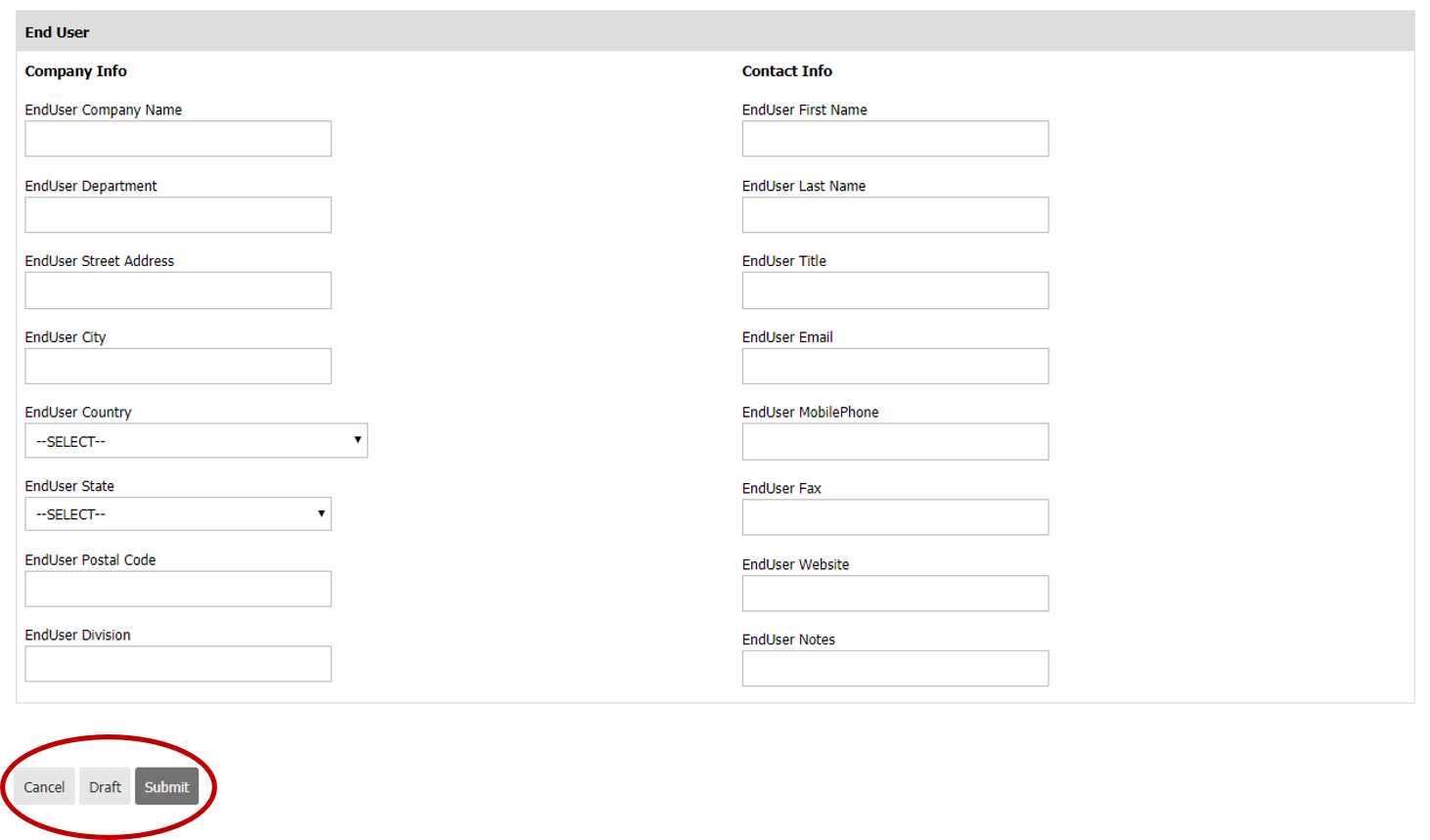Click into EndUser Department input
Image resolution: width=1430 pixels, height=840 pixels.
point(178,215)
